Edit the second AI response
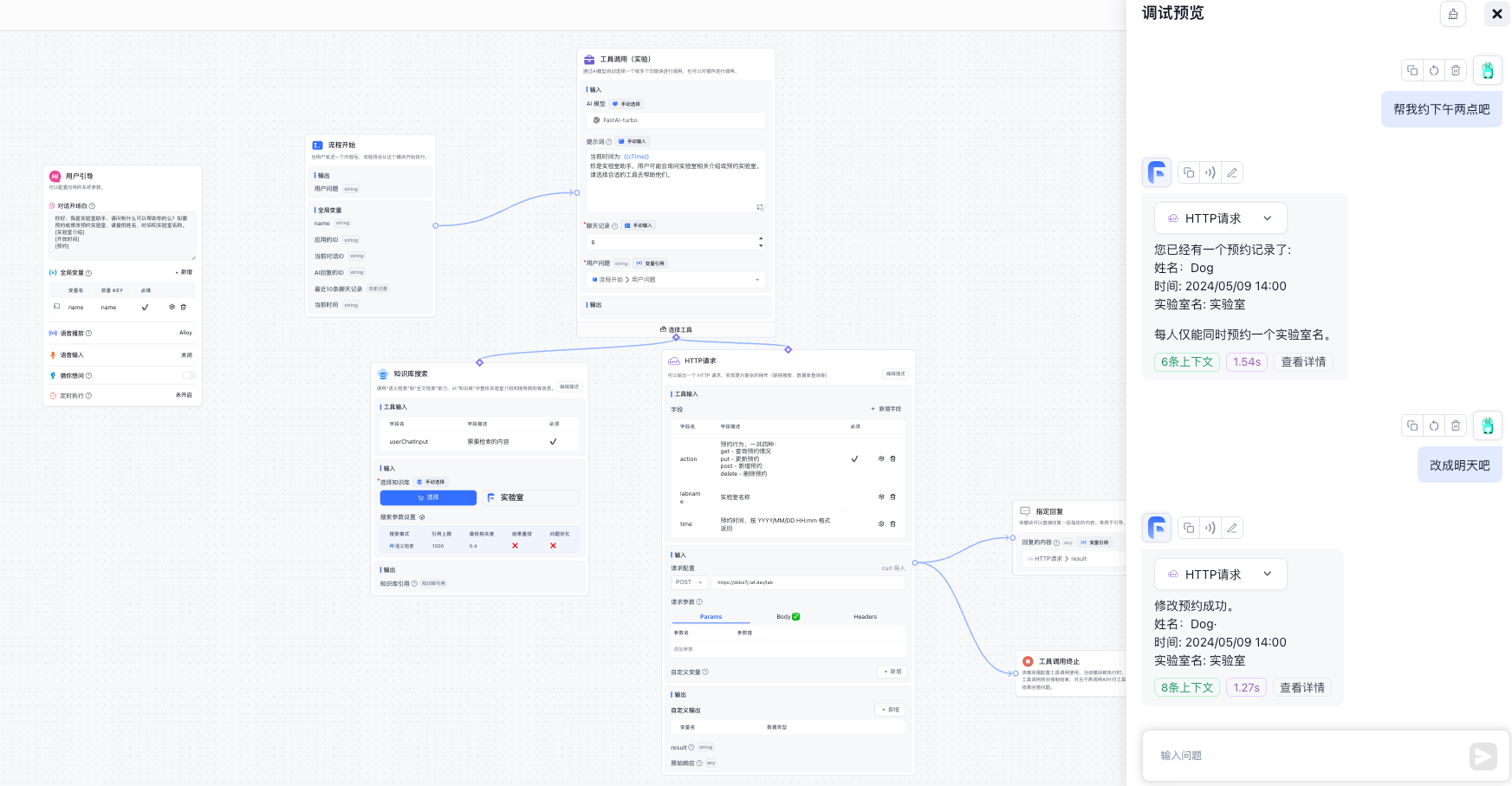Viewport: 1512px width, 786px height. (1231, 528)
